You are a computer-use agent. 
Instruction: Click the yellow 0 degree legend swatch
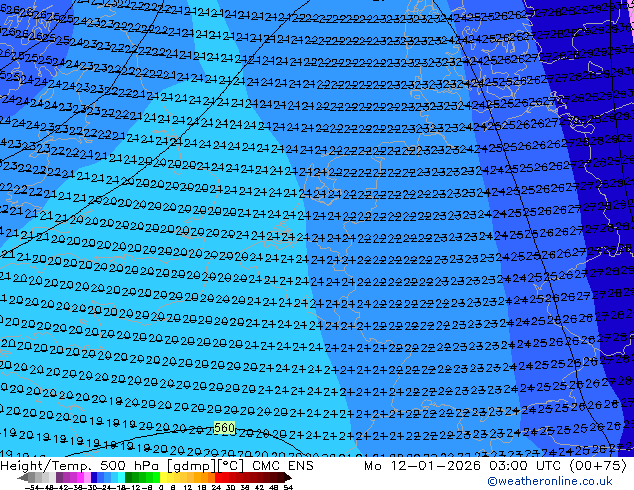(163, 477)
